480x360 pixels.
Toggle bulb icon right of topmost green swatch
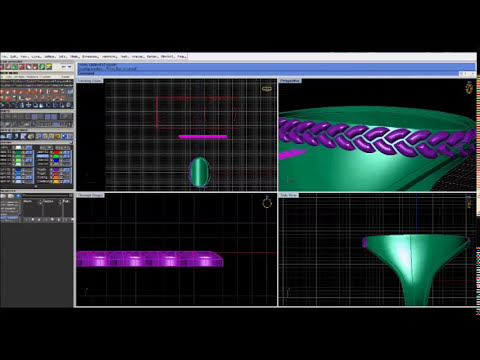tap(23, 152)
